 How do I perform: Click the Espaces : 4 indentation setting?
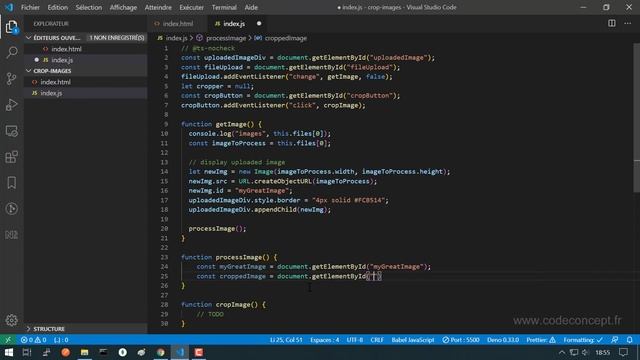pyautogui.click(x=324, y=340)
